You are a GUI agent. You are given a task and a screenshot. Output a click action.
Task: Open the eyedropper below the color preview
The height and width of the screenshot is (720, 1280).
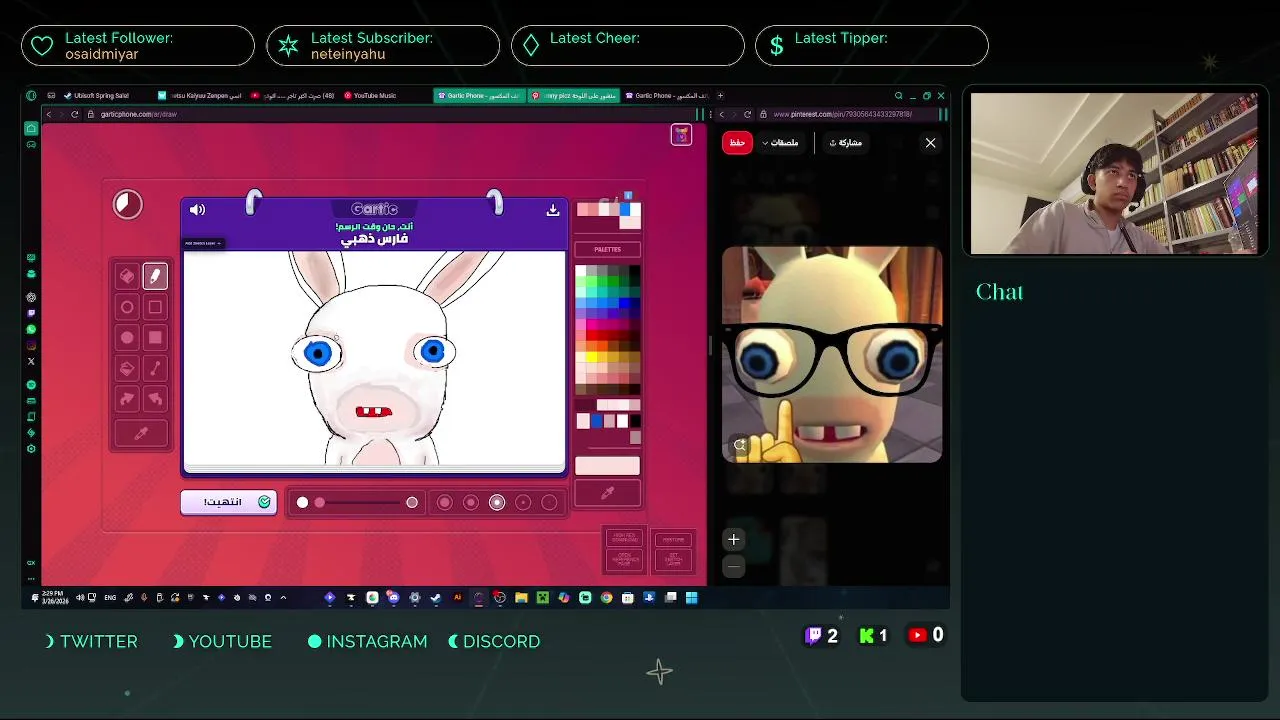[607, 493]
